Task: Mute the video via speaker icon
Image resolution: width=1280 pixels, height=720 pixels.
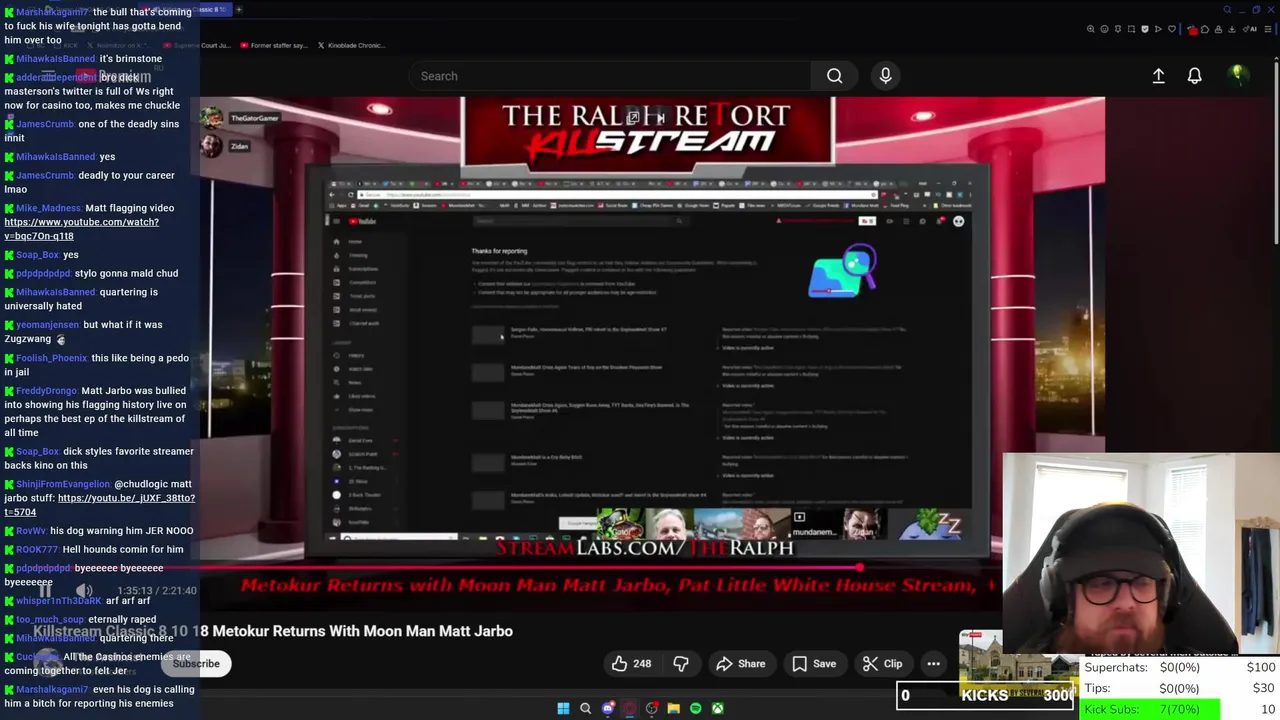Action: click(x=84, y=591)
